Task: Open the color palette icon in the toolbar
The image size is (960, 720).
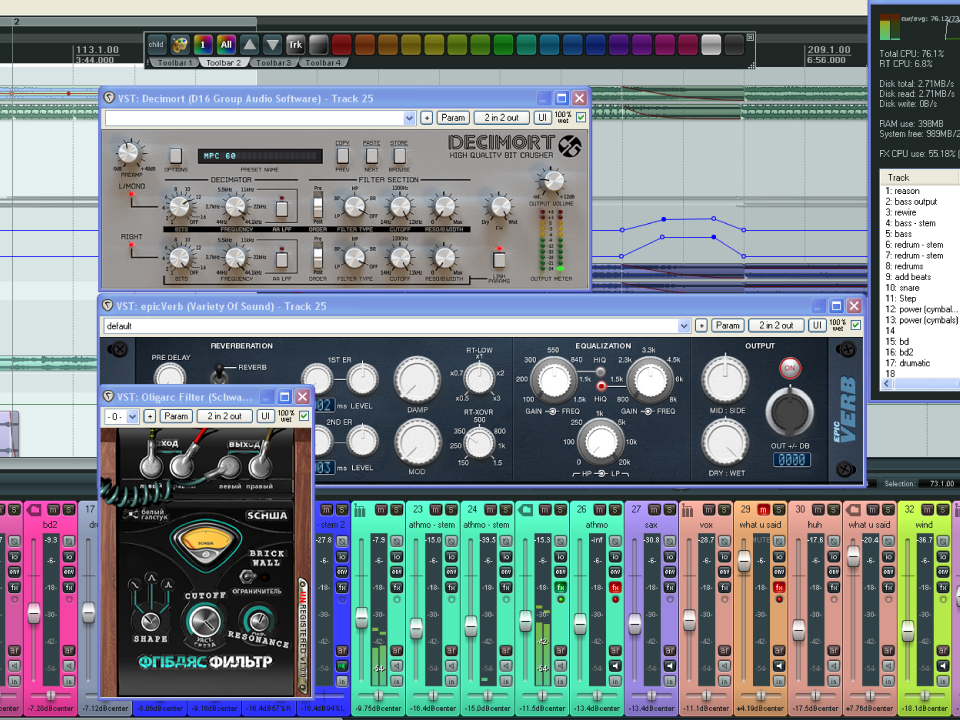Action: pyautogui.click(x=180, y=45)
